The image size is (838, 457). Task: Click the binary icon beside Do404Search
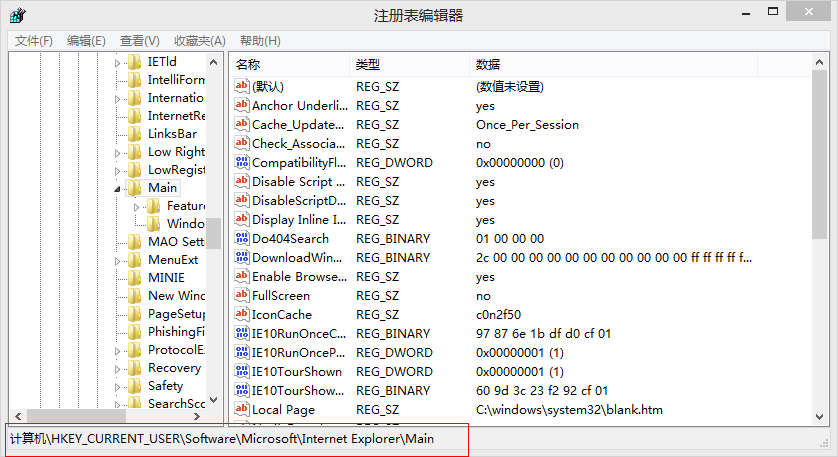241,239
